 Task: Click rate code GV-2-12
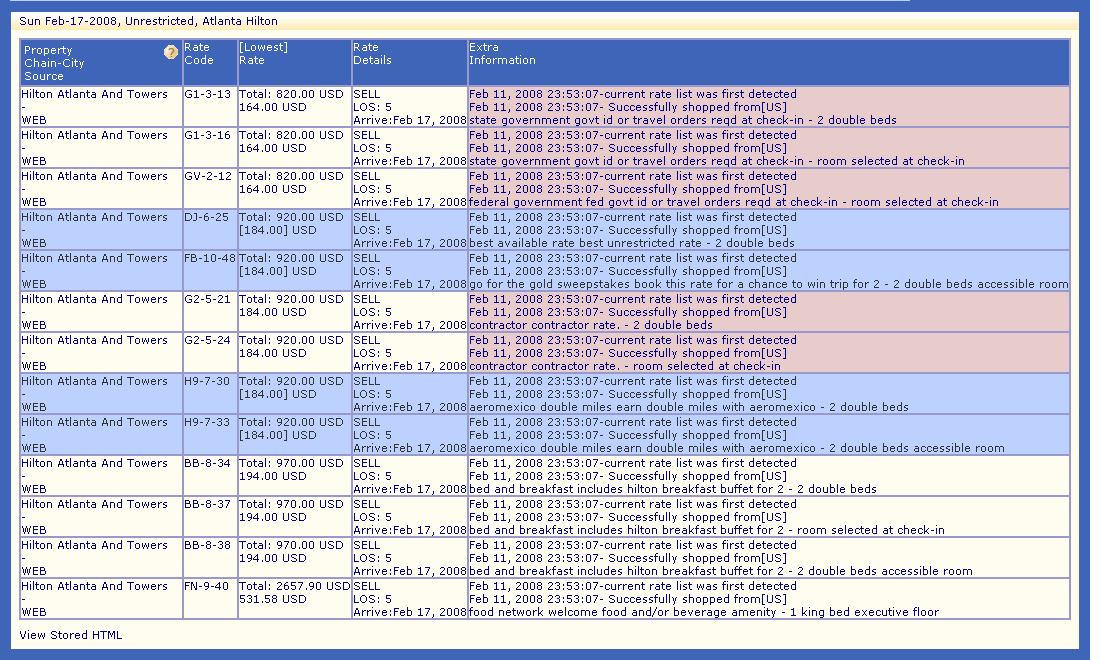208,176
